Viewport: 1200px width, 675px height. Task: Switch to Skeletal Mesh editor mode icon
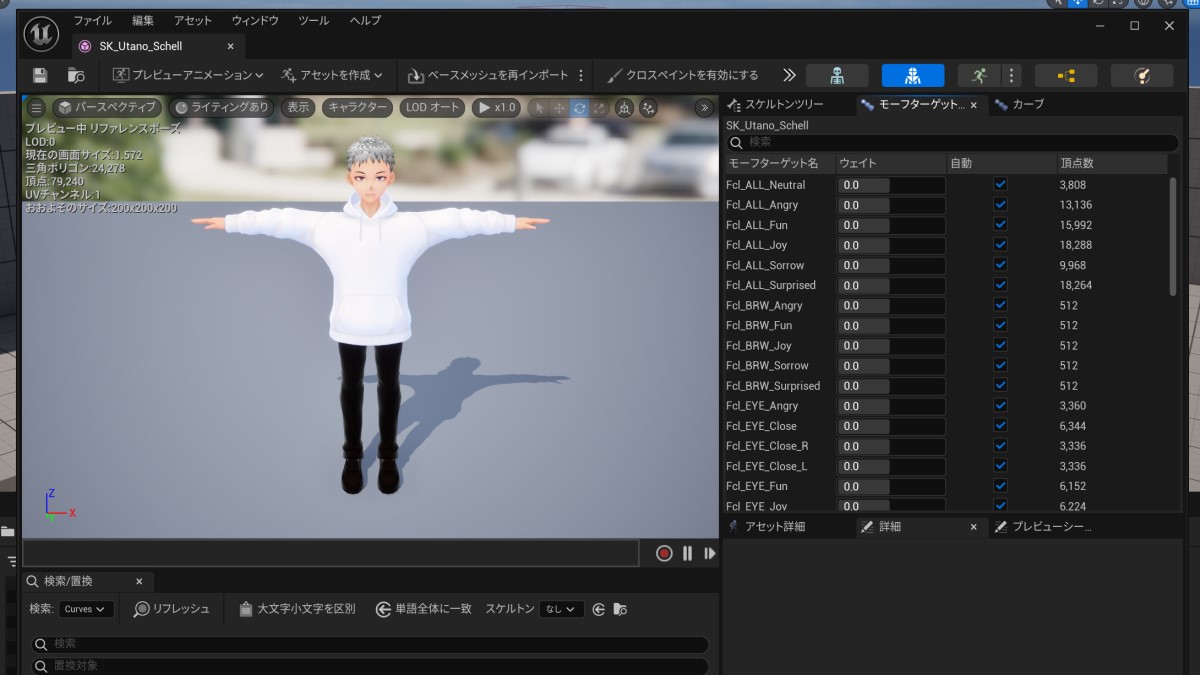912,75
